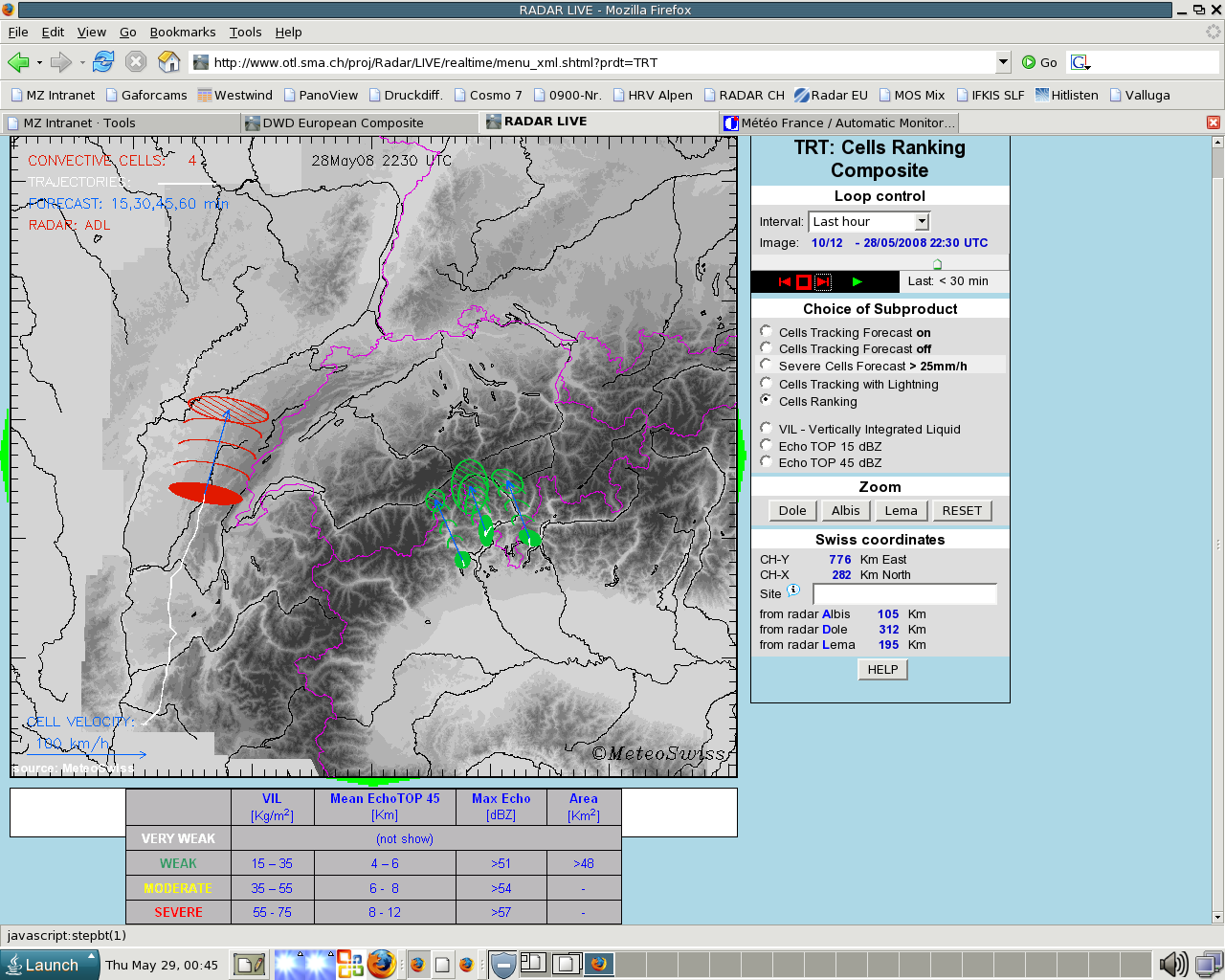Image resolution: width=1225 pixels, height=980 pixels.
Task: Click the Albis zoom button
Action: click(845, 511)
